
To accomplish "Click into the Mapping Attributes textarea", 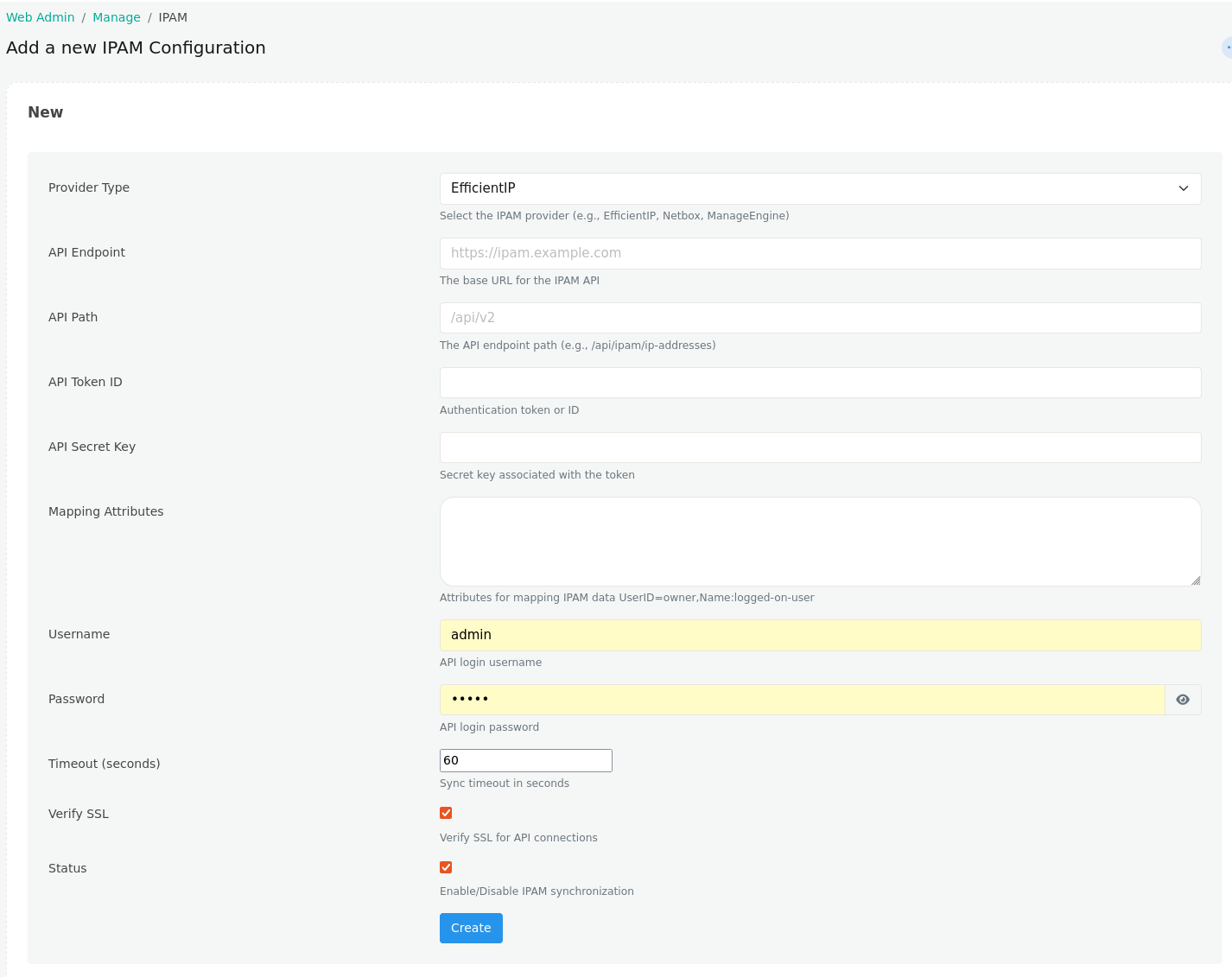I will pos(820,542).
